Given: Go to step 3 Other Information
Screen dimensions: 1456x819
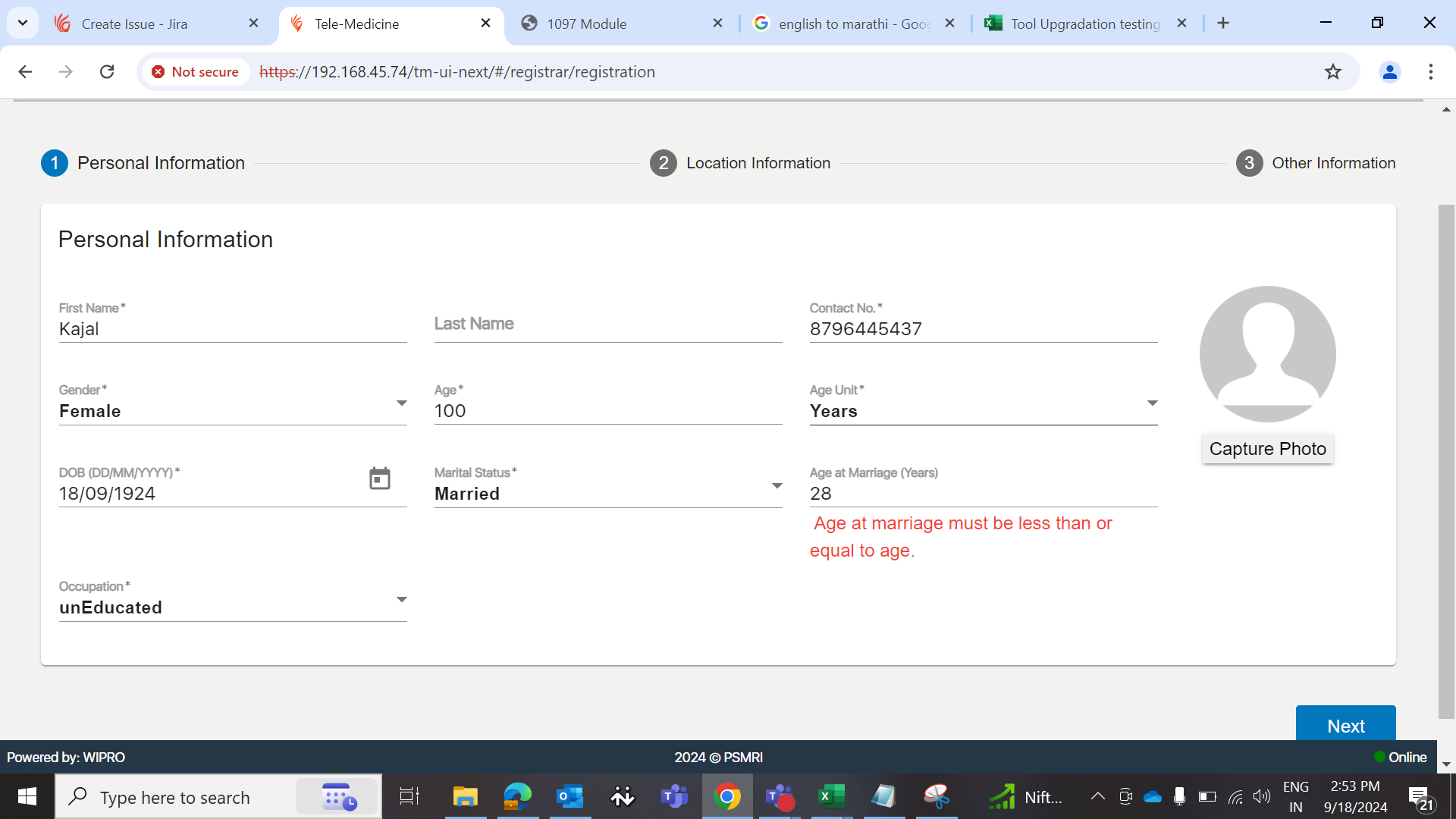Looking at the screenshot, I should click(x=1316, y=163).
